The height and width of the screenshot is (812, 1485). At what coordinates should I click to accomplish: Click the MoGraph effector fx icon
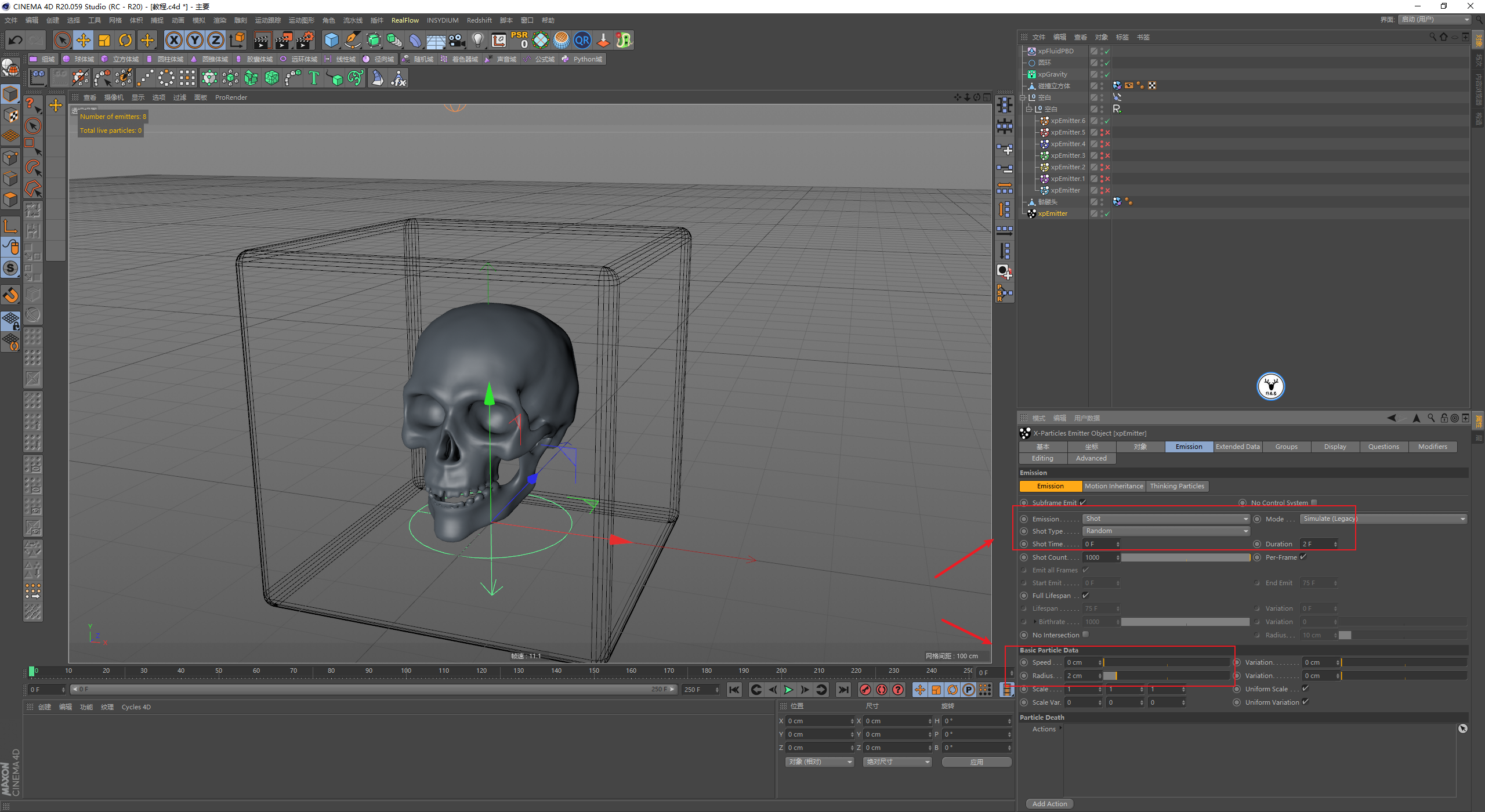point(399,78)
